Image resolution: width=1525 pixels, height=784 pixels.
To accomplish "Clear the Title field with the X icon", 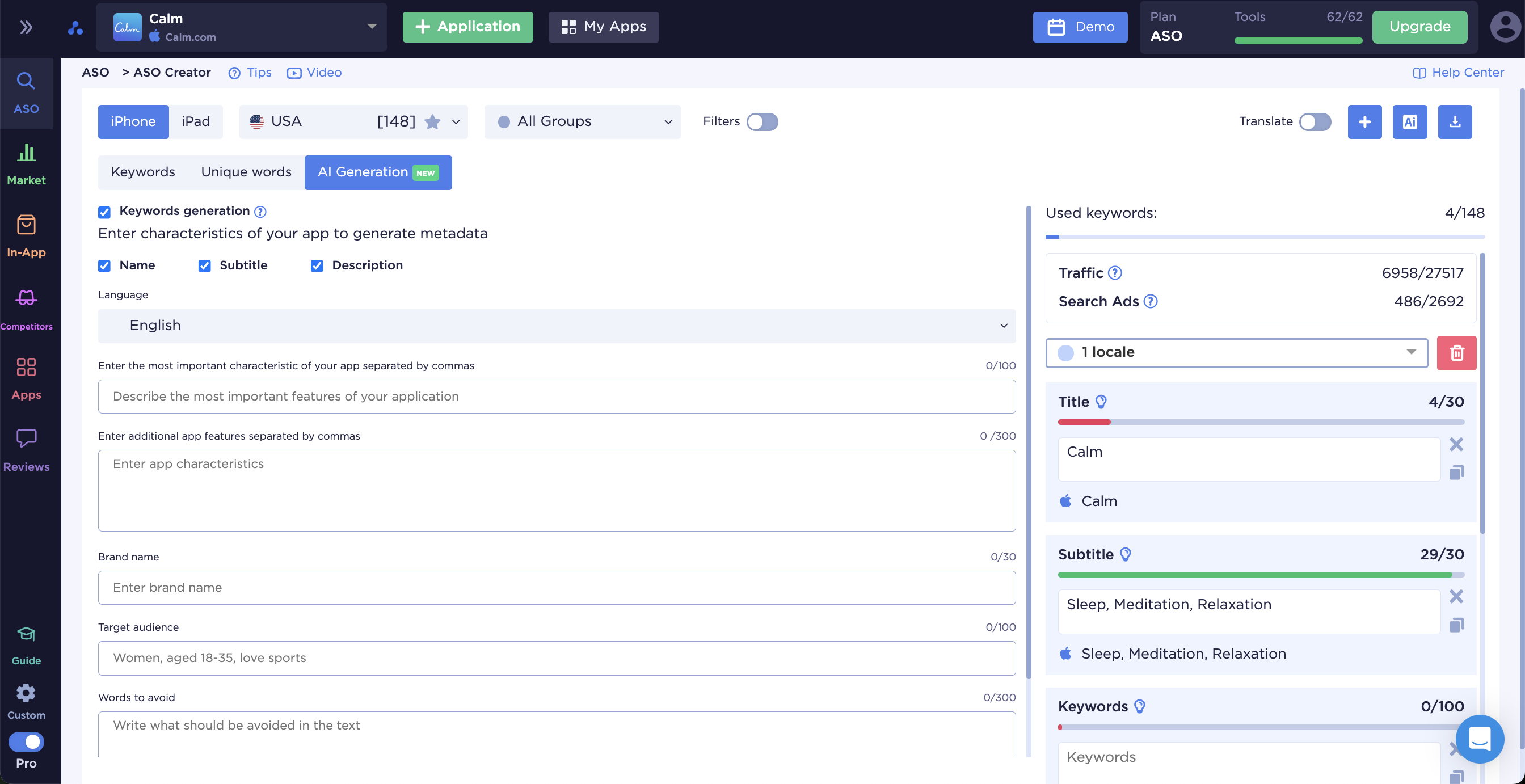I will pyautogui.click(x=1456, y=444).
